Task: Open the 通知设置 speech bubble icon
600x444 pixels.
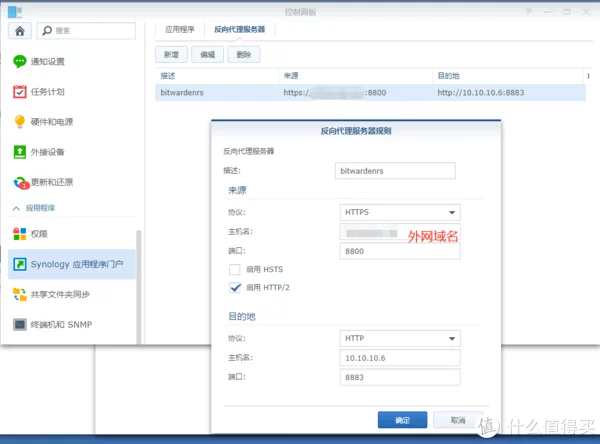Action: pos(20,61)
